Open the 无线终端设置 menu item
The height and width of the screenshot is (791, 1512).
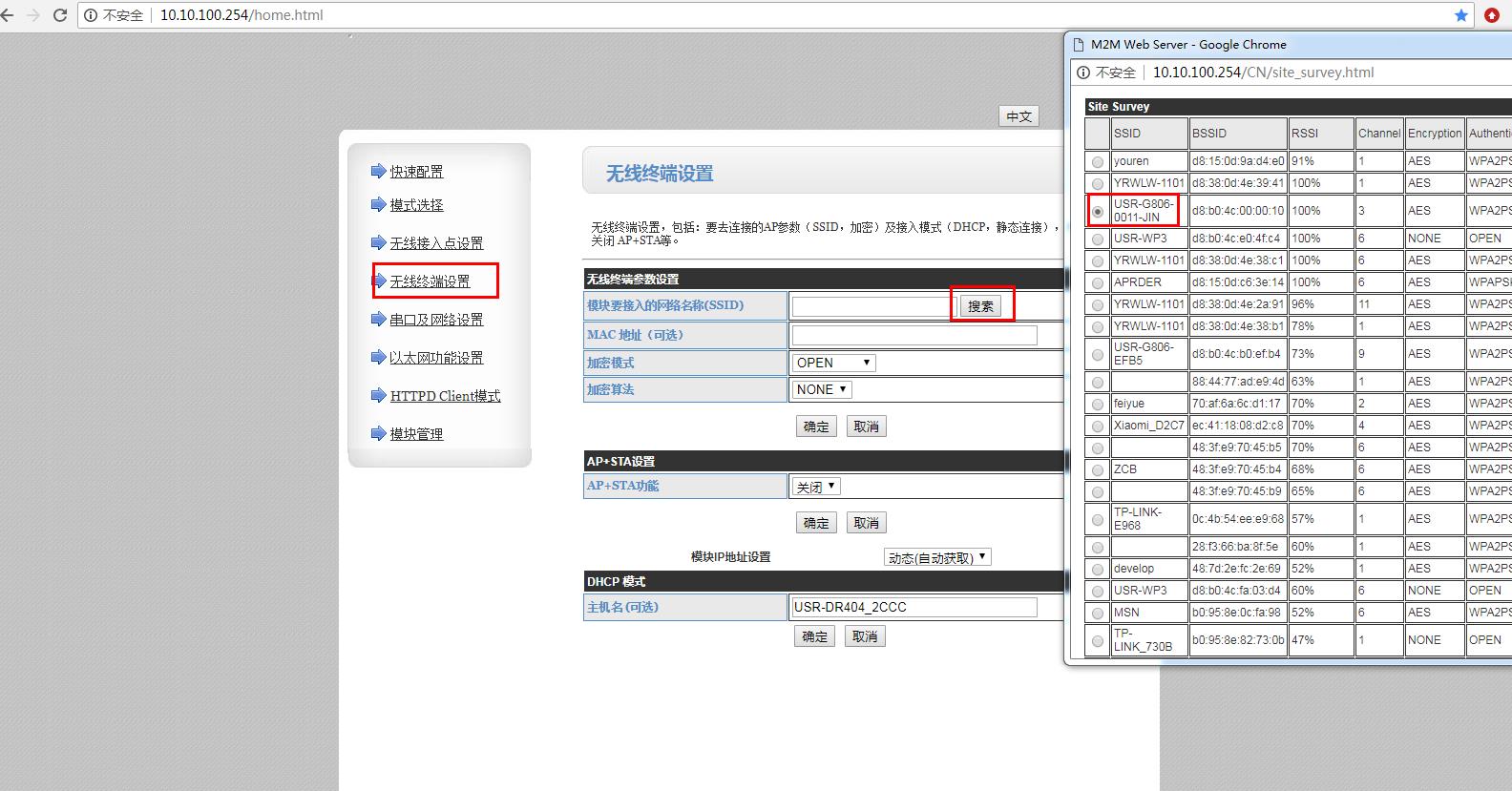pyautogui.click(x=430, y=281)
